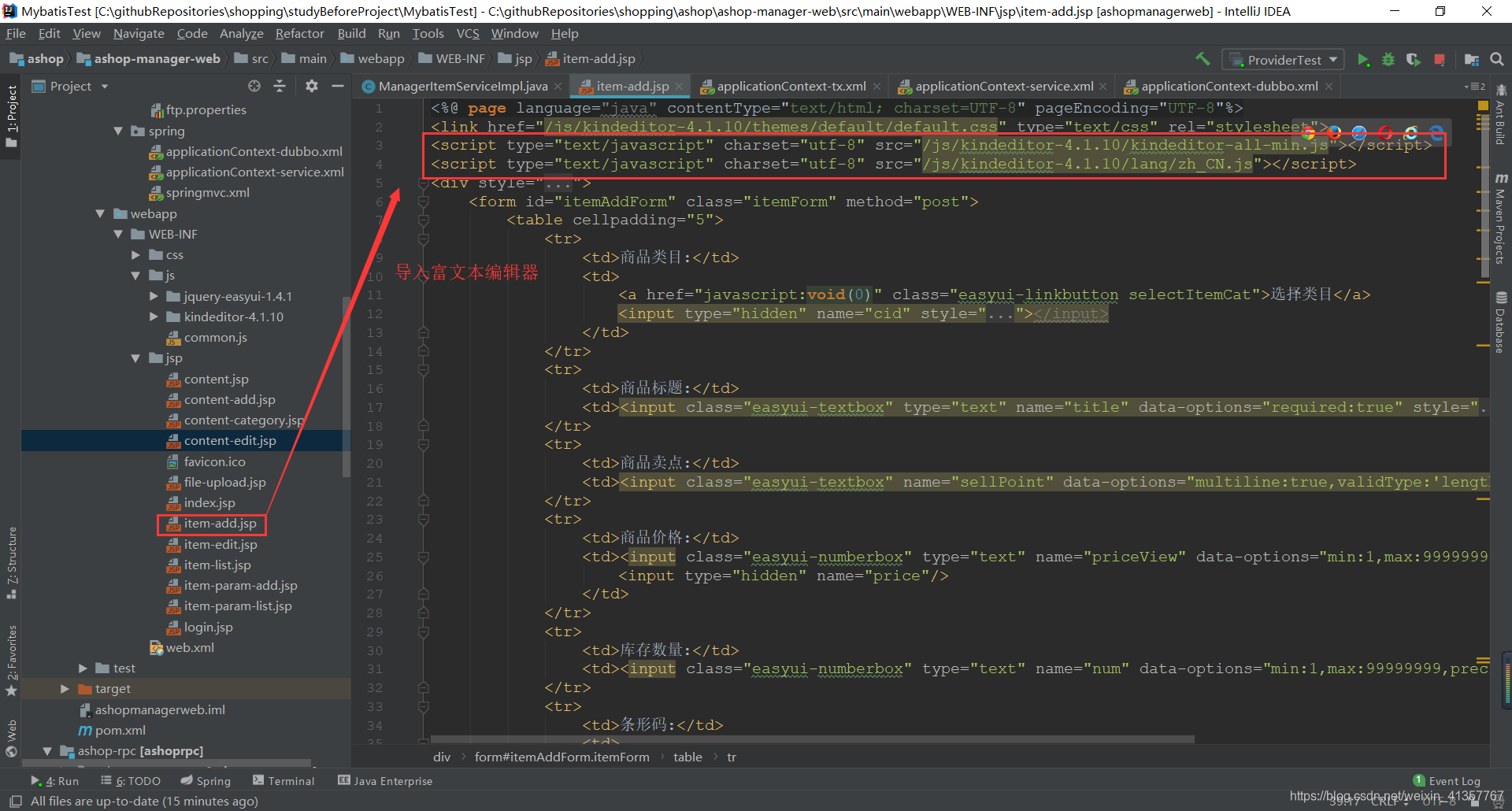Open the Terminal tool window

click(283, 781)
